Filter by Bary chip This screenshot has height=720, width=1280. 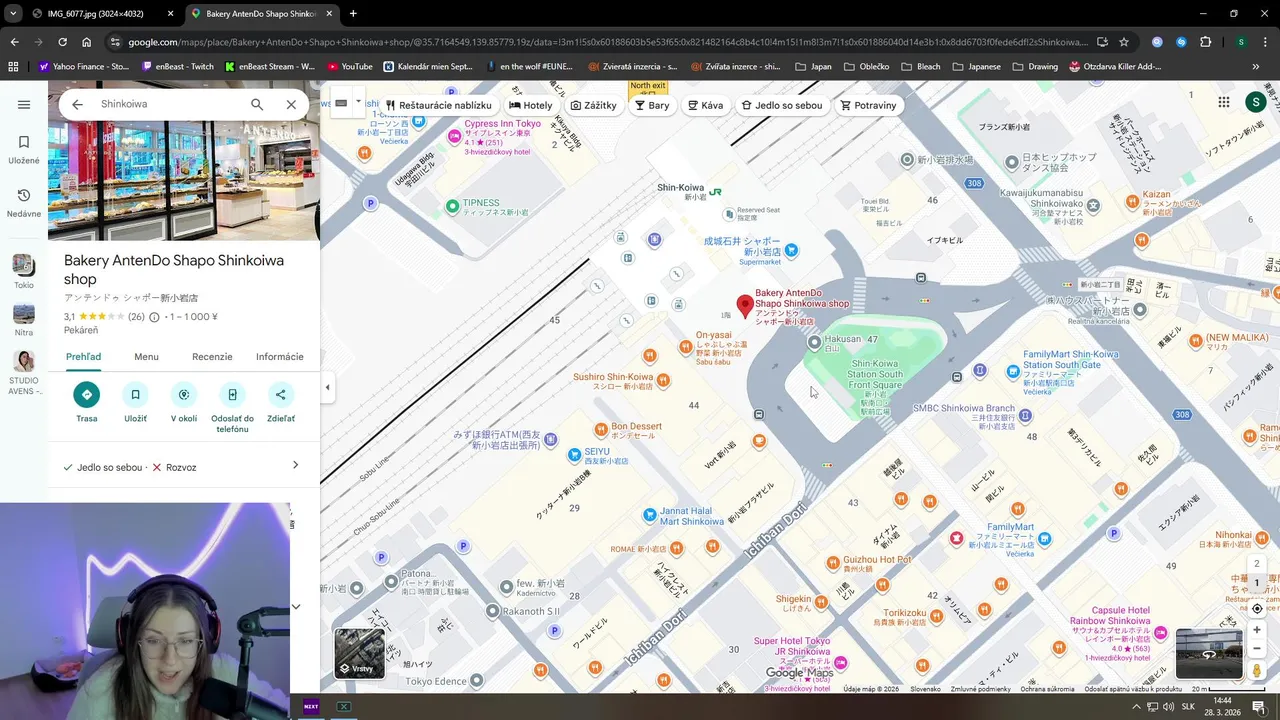click(x=652, y=105)
